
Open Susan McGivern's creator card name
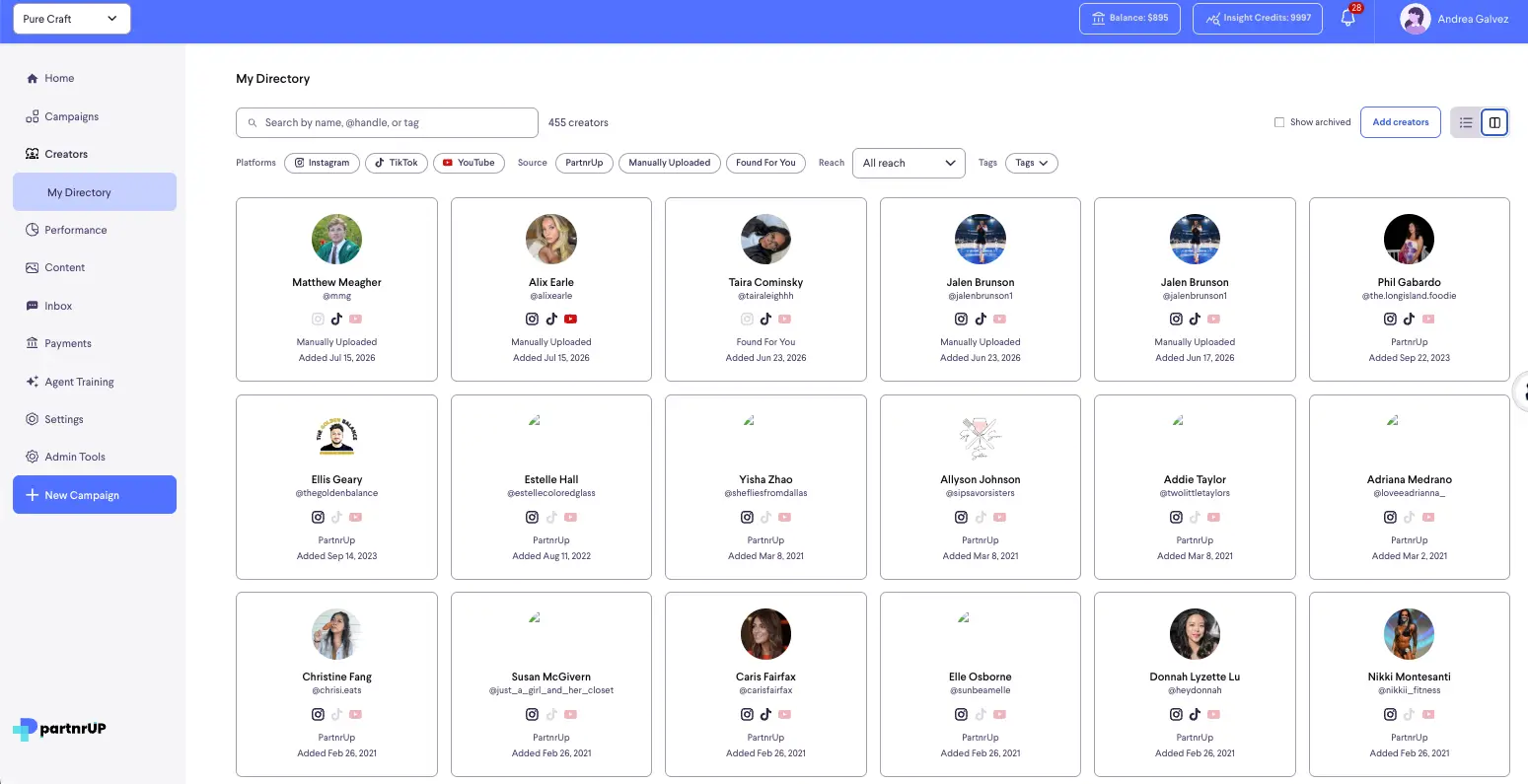pyautogui.click(x=551, y=677)
